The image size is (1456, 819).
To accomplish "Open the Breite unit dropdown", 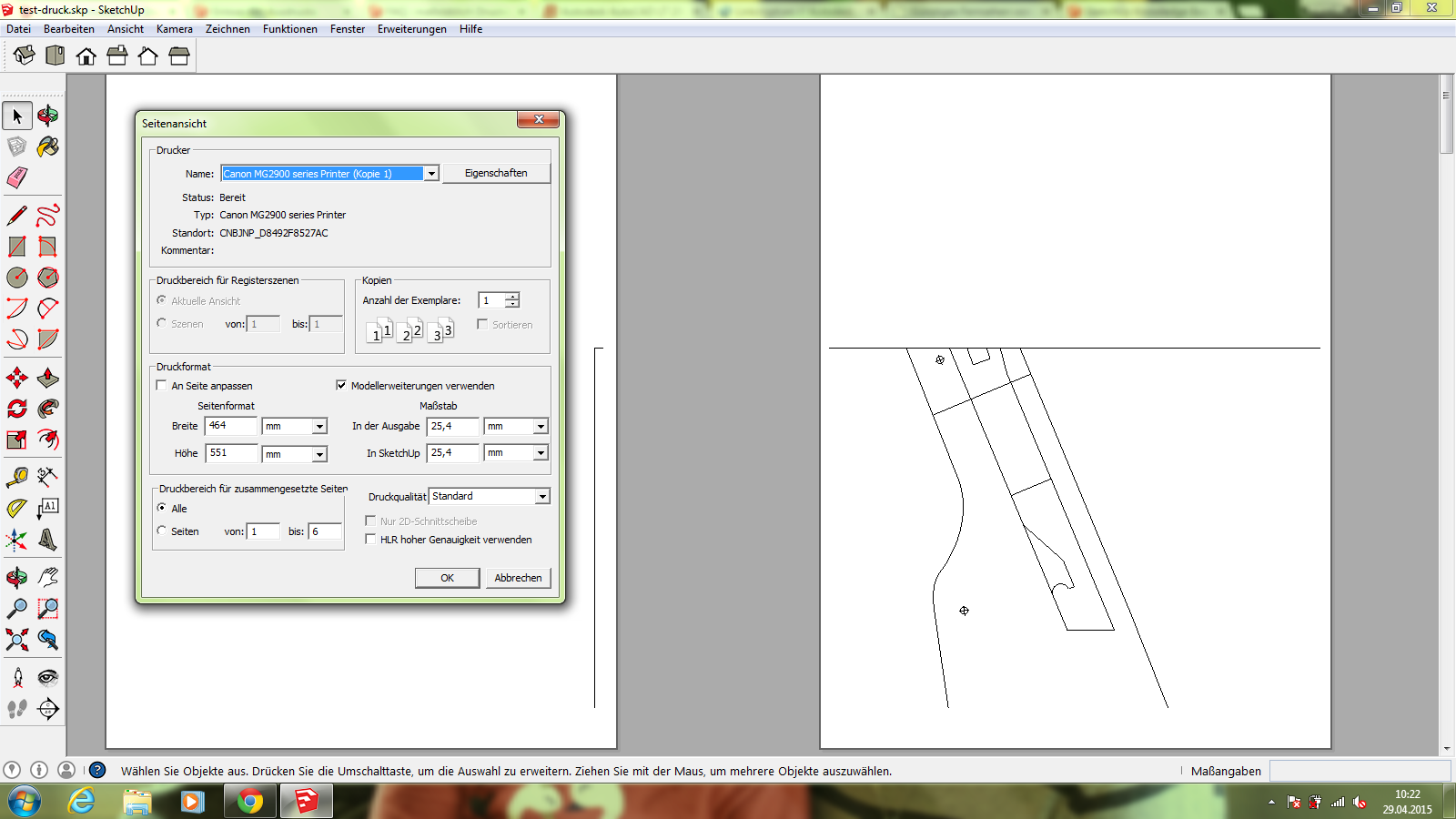I will pyautogui.click(x=319, y=427).
